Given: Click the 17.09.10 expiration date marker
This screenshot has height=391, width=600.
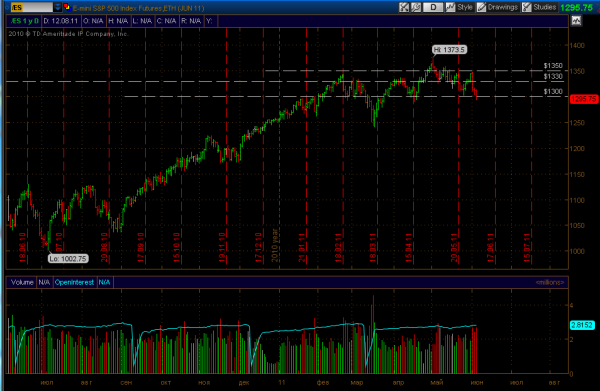Looking at the screenshot, I should (141, 247).
